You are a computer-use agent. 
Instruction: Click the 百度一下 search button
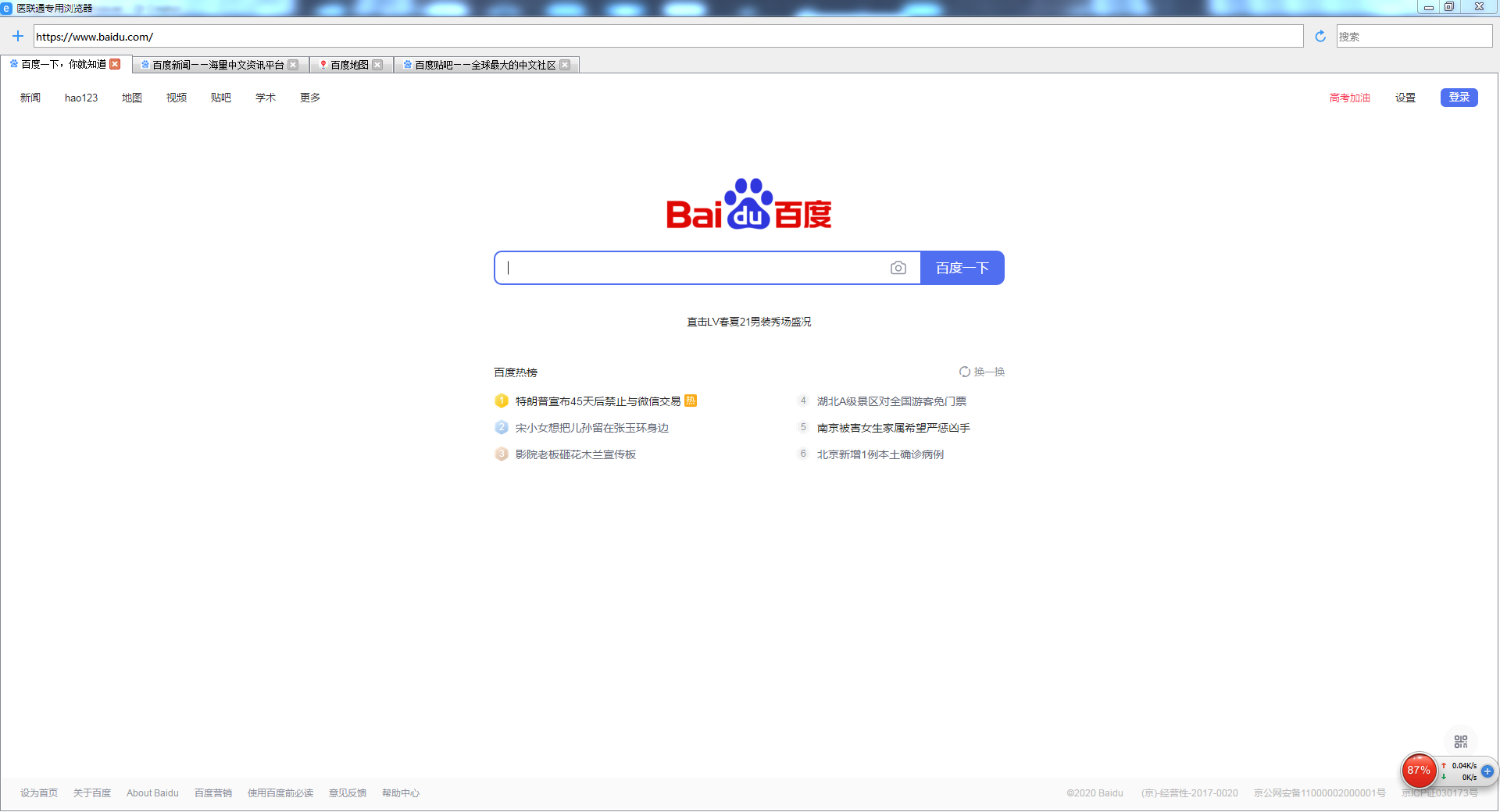click(962, 268)
